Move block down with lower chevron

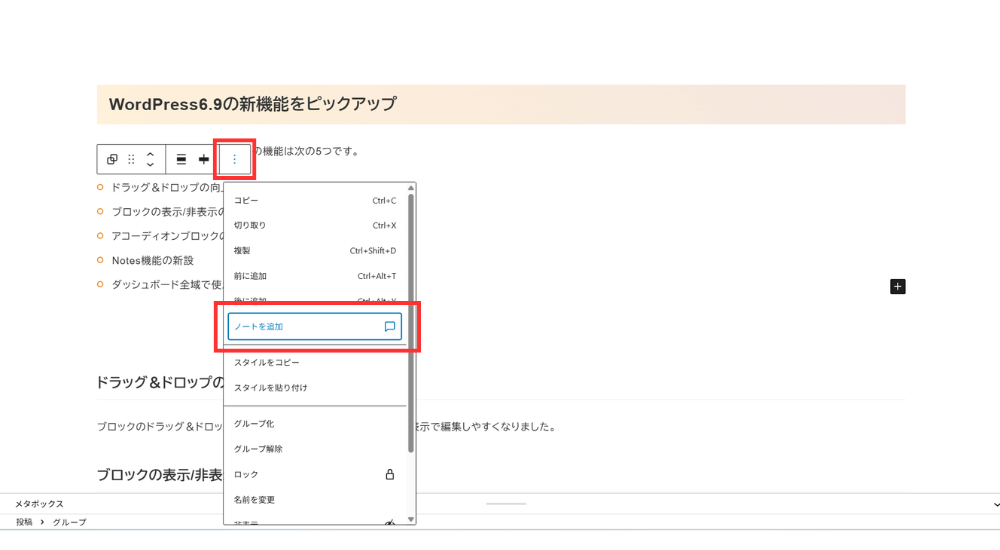click(x=150, y=165)
